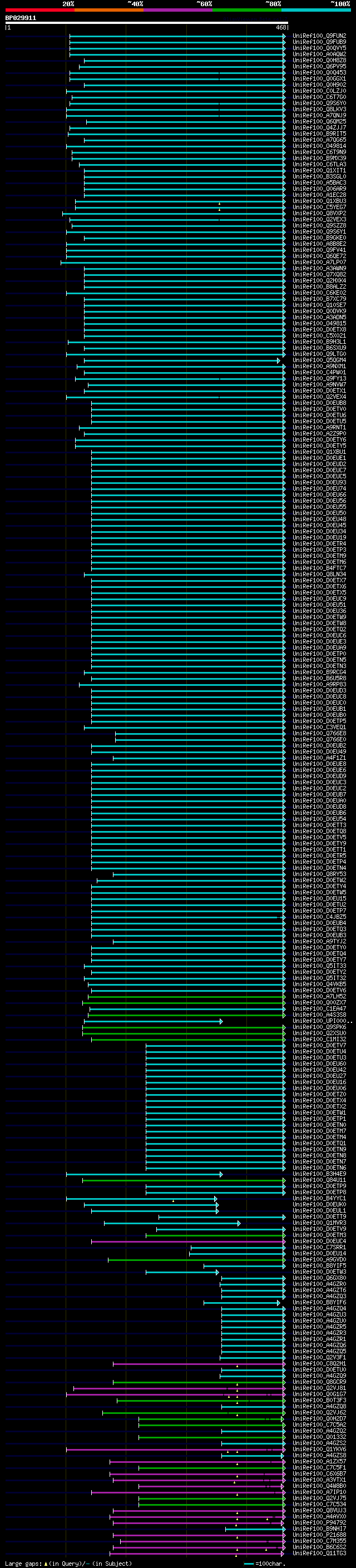Open hit UniRef100_P21688
The width and height of the screenshot is (356, 1568).
pyautogui.click(x=319, y=1535)
